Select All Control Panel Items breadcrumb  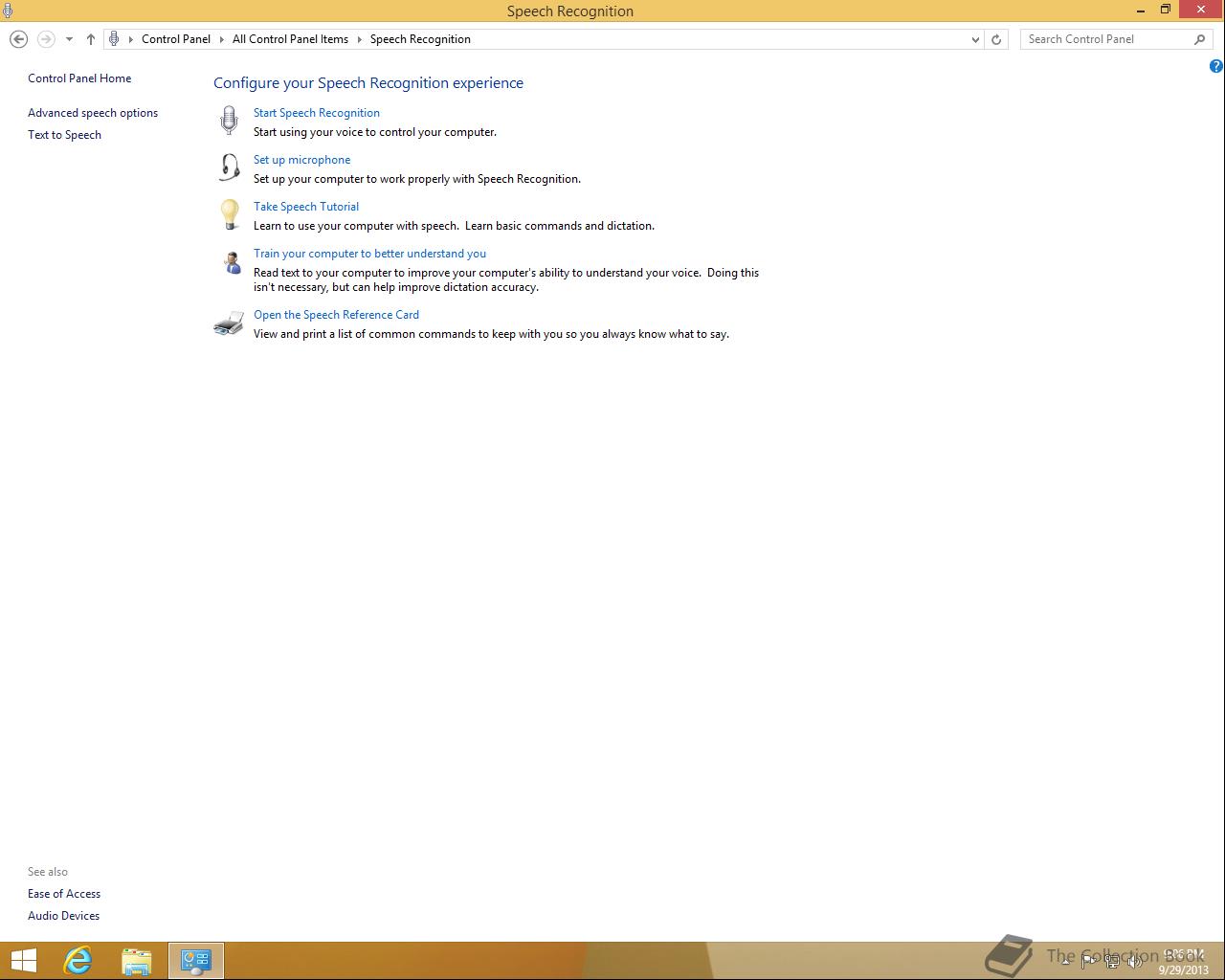pyautogui.click(x=290, y=39)
